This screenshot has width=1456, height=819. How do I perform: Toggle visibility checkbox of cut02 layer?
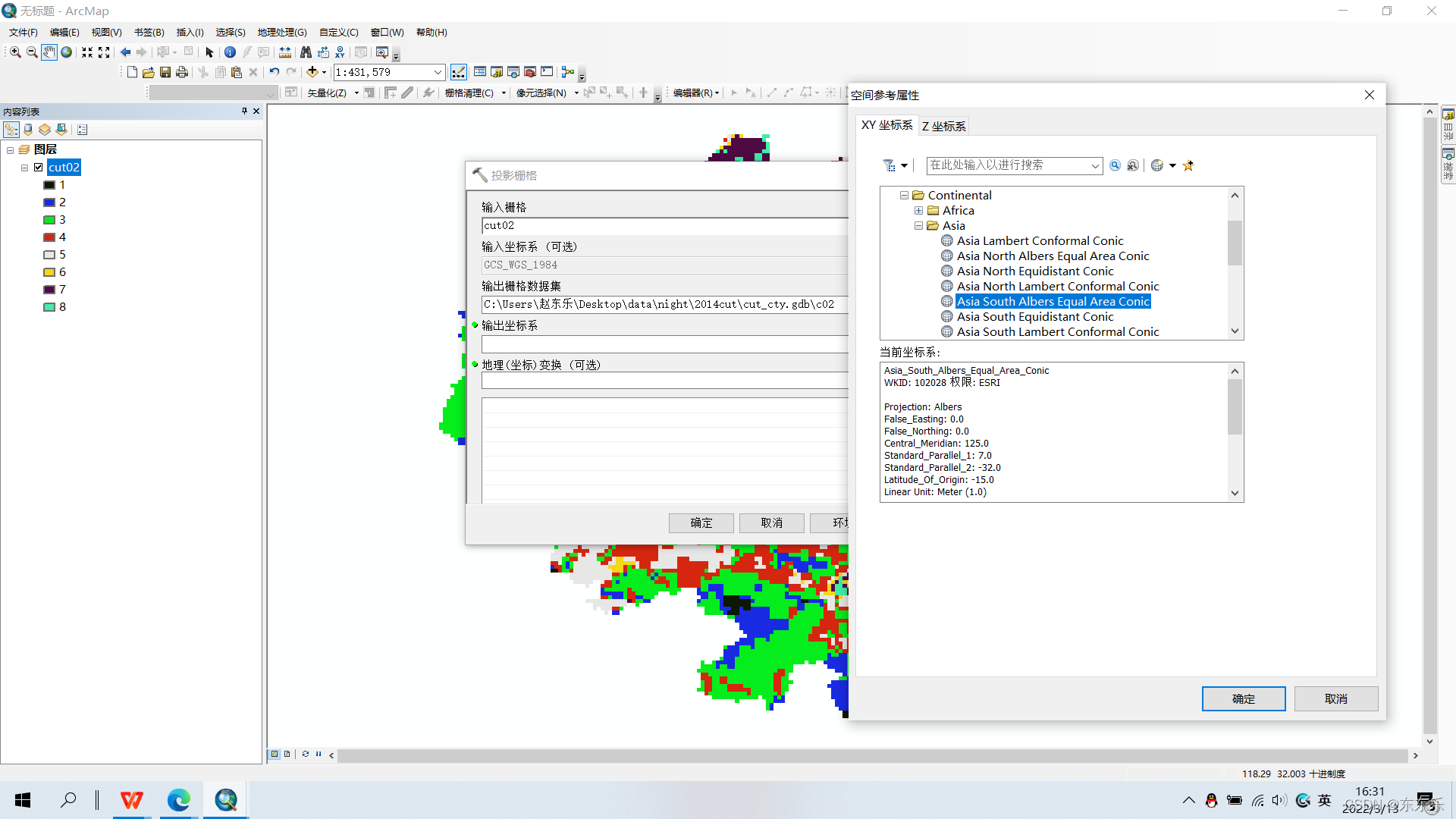[39, 168]
